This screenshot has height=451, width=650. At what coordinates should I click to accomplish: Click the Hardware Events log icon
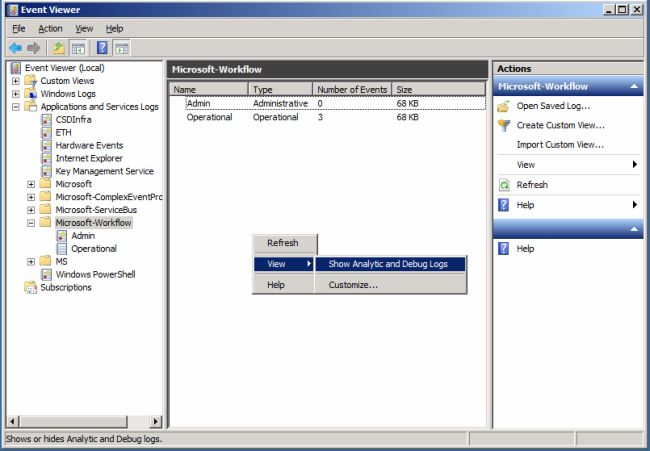46,145
